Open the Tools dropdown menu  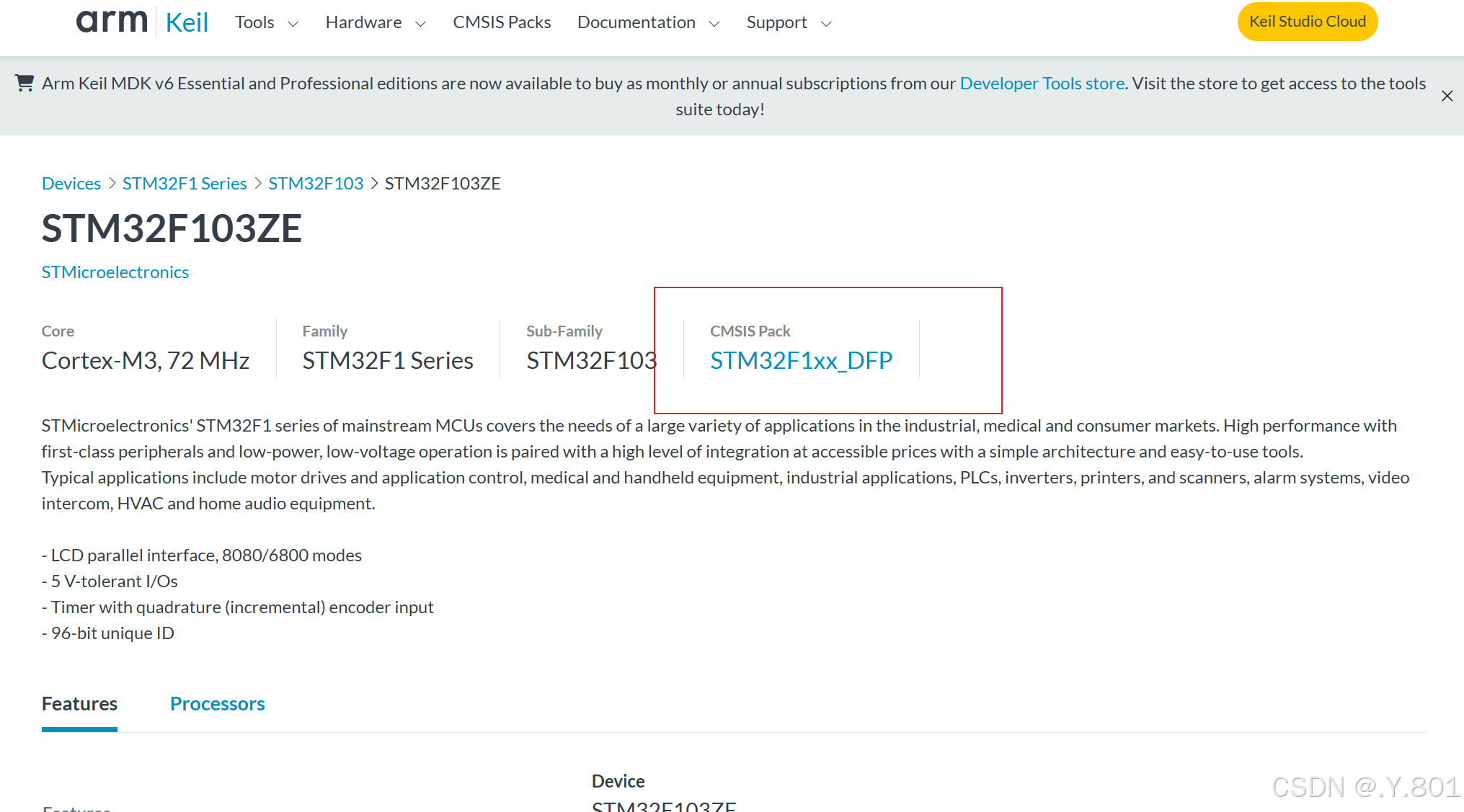click(x=266, y=22)
